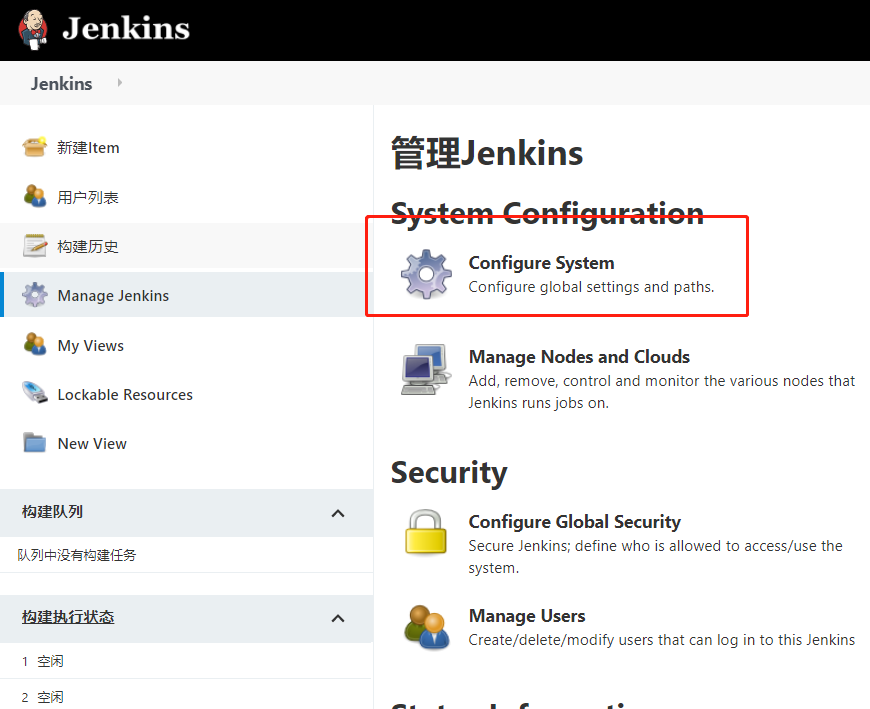This screenshot has width=870, height=709.
Task: Open Configure Global Security
Action: click(575, 522)
